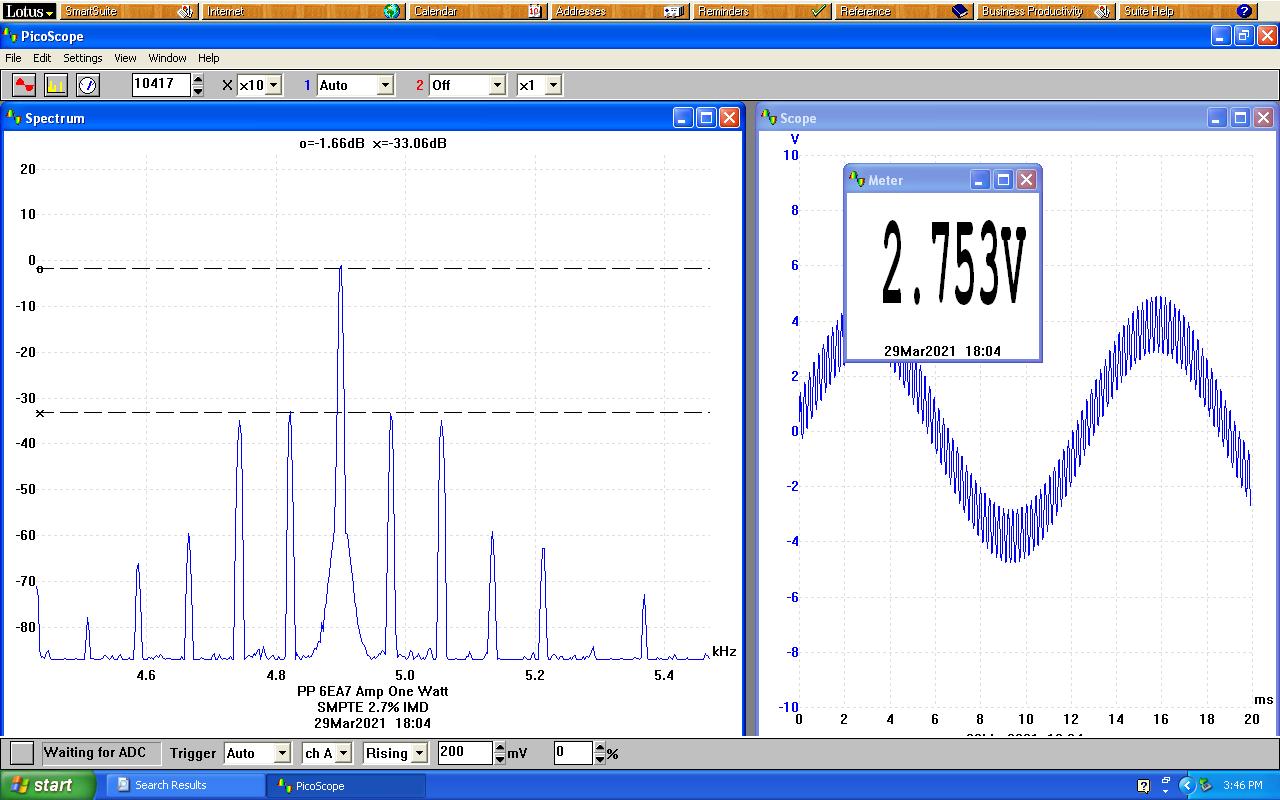
Task: Click the Waiting for ADC status text
Action: [x=95, y=753]
